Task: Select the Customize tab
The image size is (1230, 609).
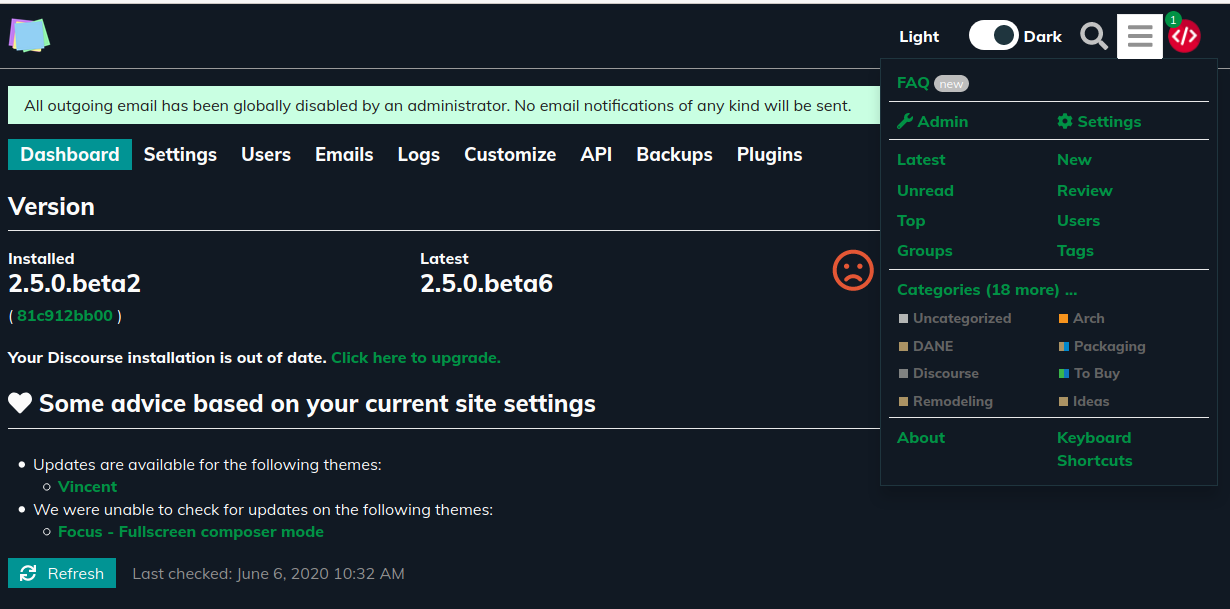Action: [510, 155]
